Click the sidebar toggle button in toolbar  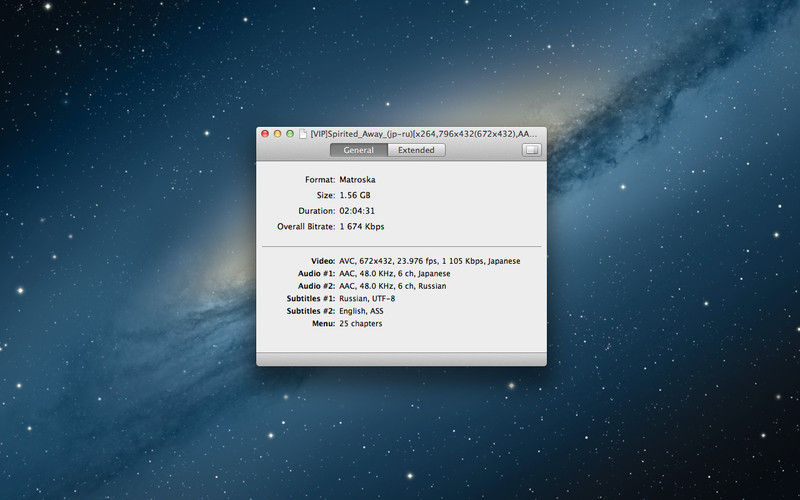(x=531, y=150)
